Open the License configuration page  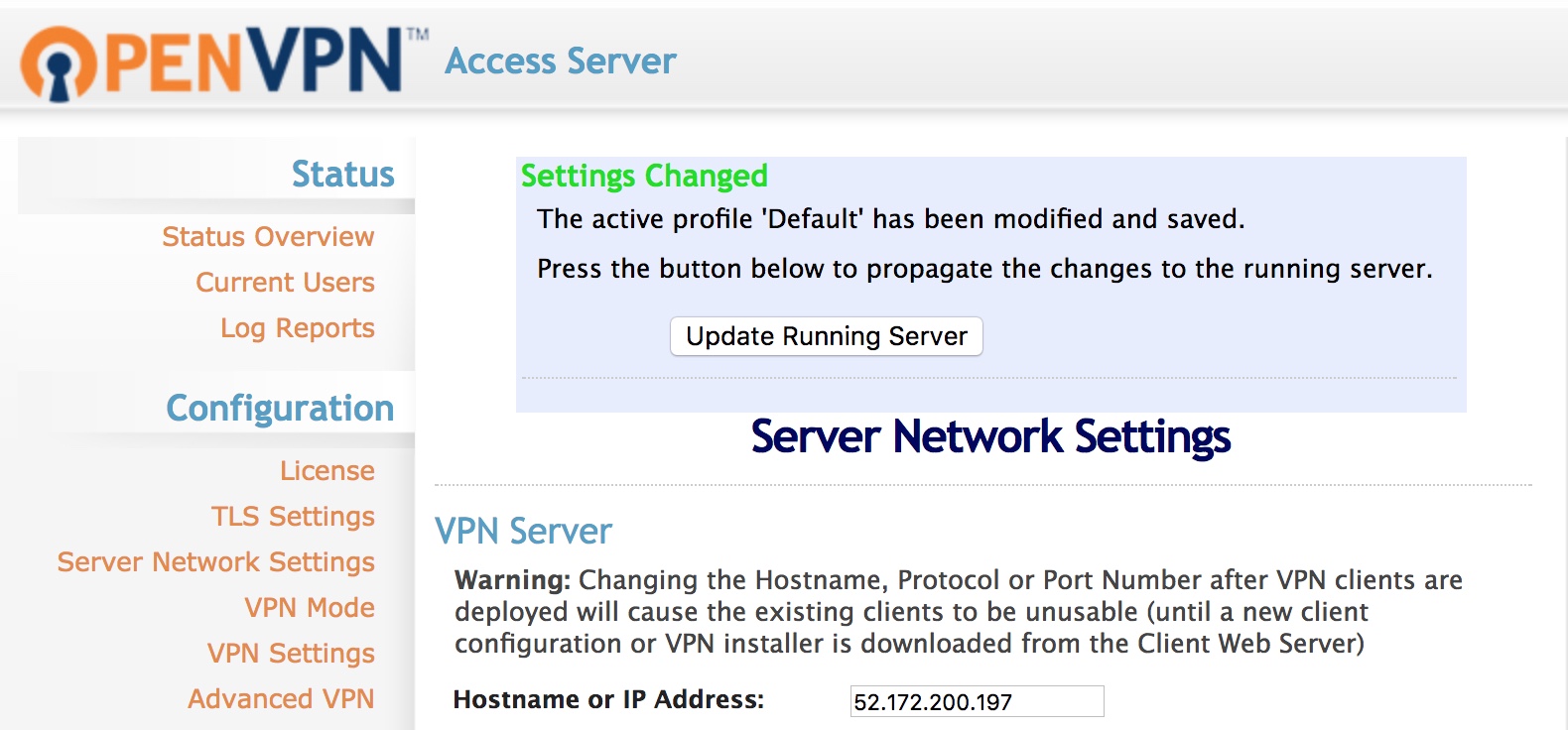point(327,471)
